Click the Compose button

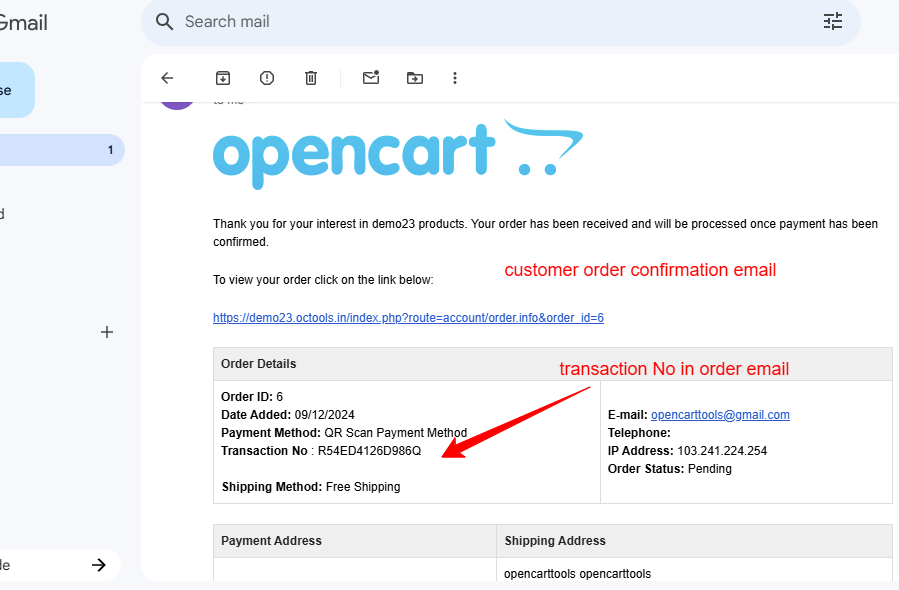tap(16, 90)
